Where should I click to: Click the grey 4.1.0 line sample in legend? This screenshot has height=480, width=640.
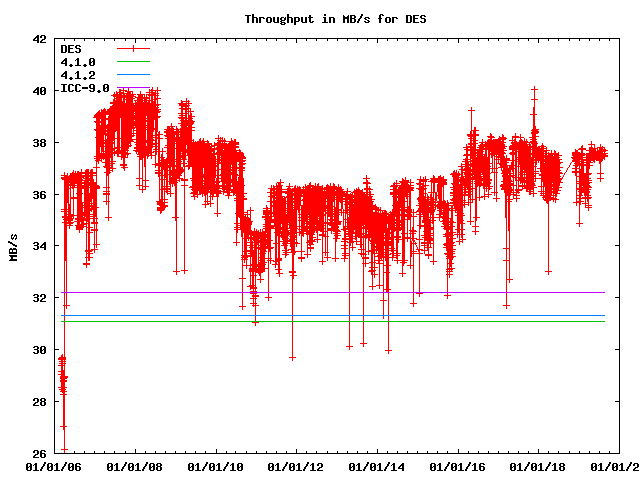[x=133, y=62]
